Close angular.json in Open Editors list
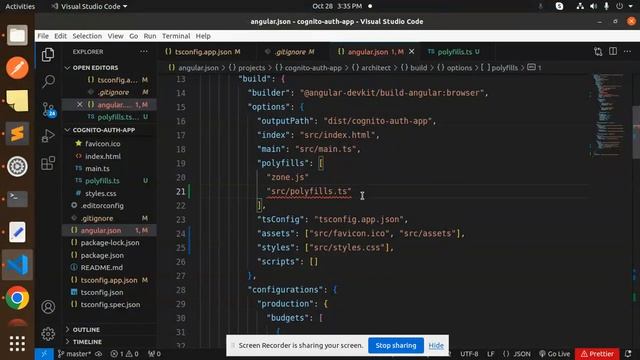This screenshot has height=360, width=640. click(80, 104)
